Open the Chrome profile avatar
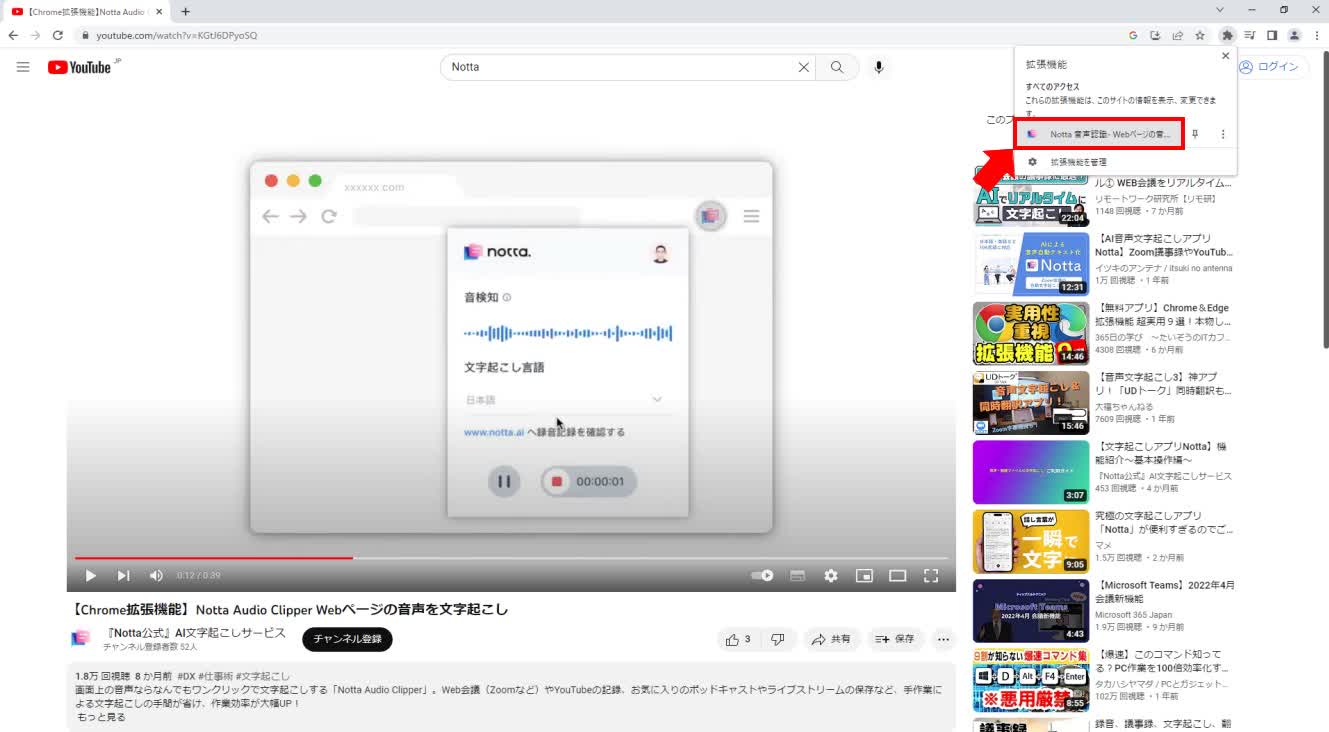This screenshot has height=732, width=1329. pos(1294,35)
